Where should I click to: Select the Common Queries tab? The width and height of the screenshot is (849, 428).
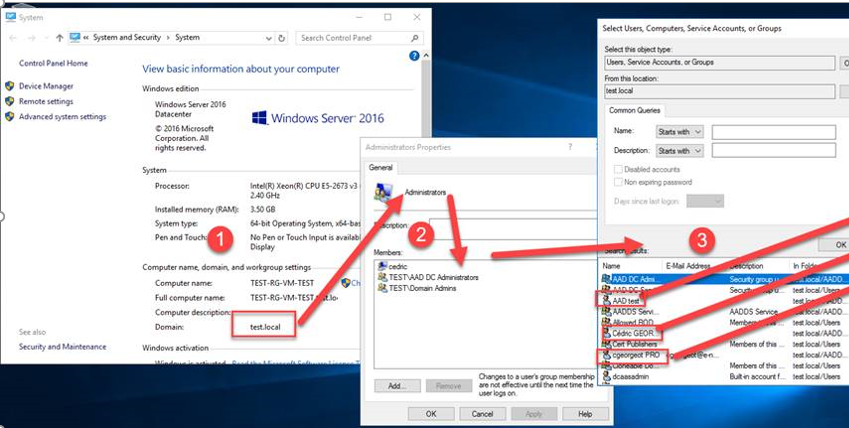click(635, 111)
